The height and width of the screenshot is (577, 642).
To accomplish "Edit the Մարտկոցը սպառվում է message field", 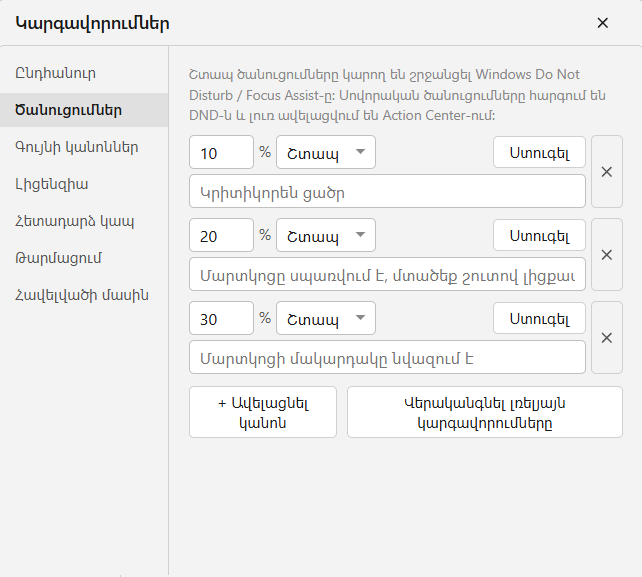I will click(387, 274).
